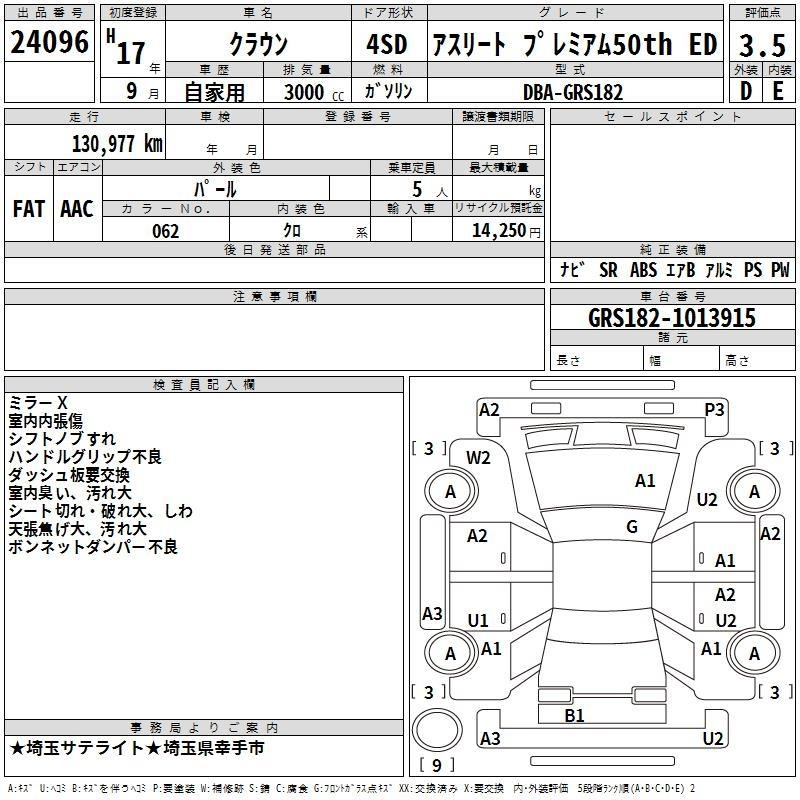Select the exterior grade D
Viewport: 800px width, 800px height.
746,90
